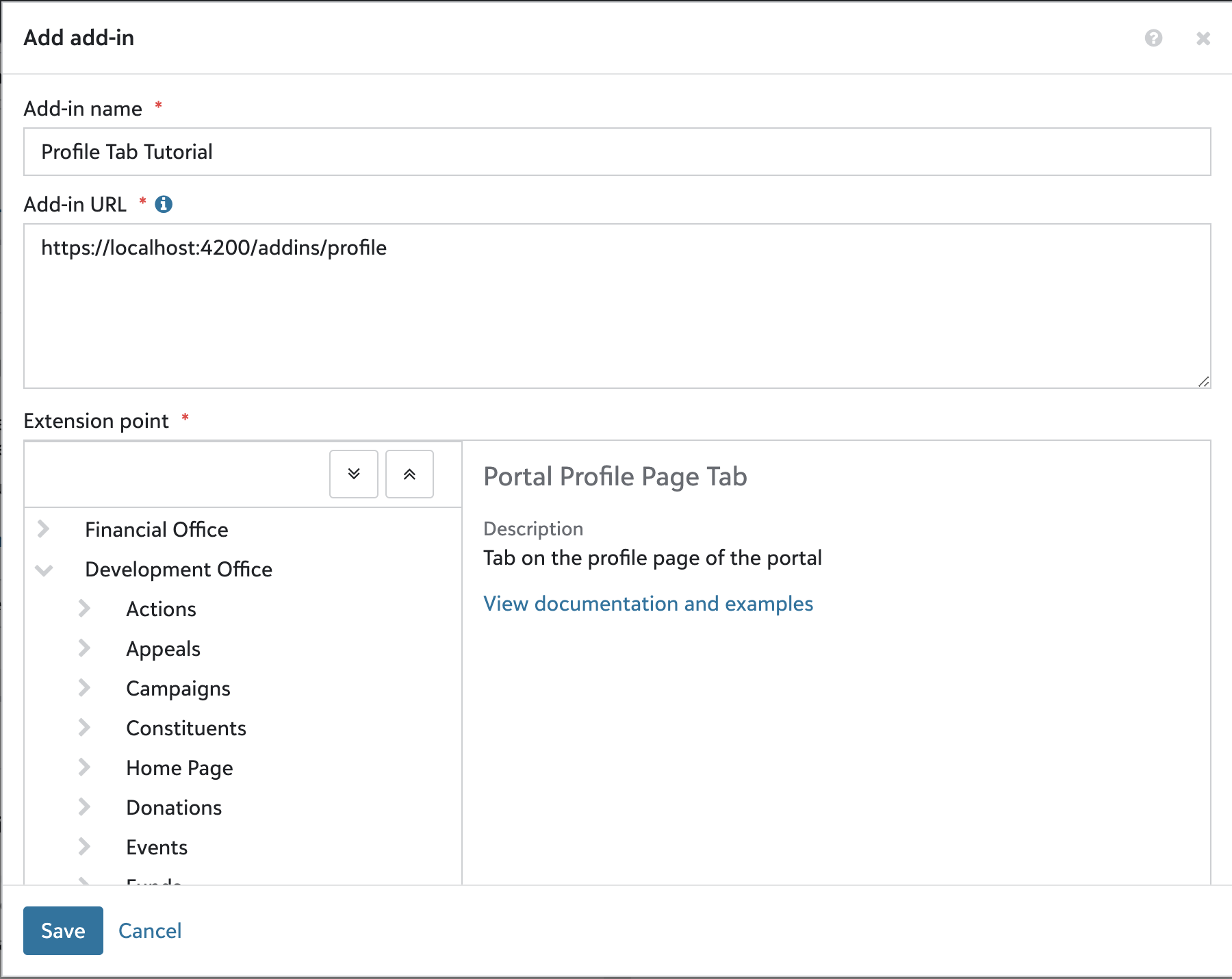
Task: Click the Add-in name input field
Action: 616,152
